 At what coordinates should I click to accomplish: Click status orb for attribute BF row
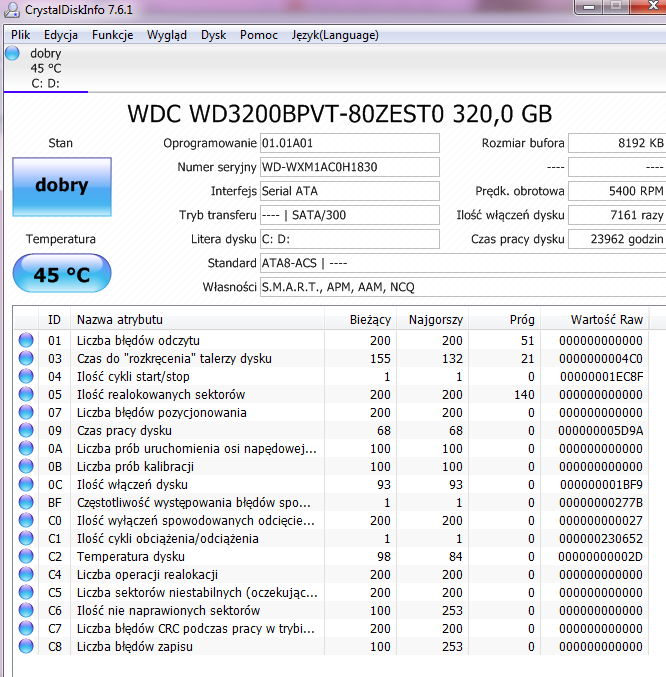[x=26, y=503]
